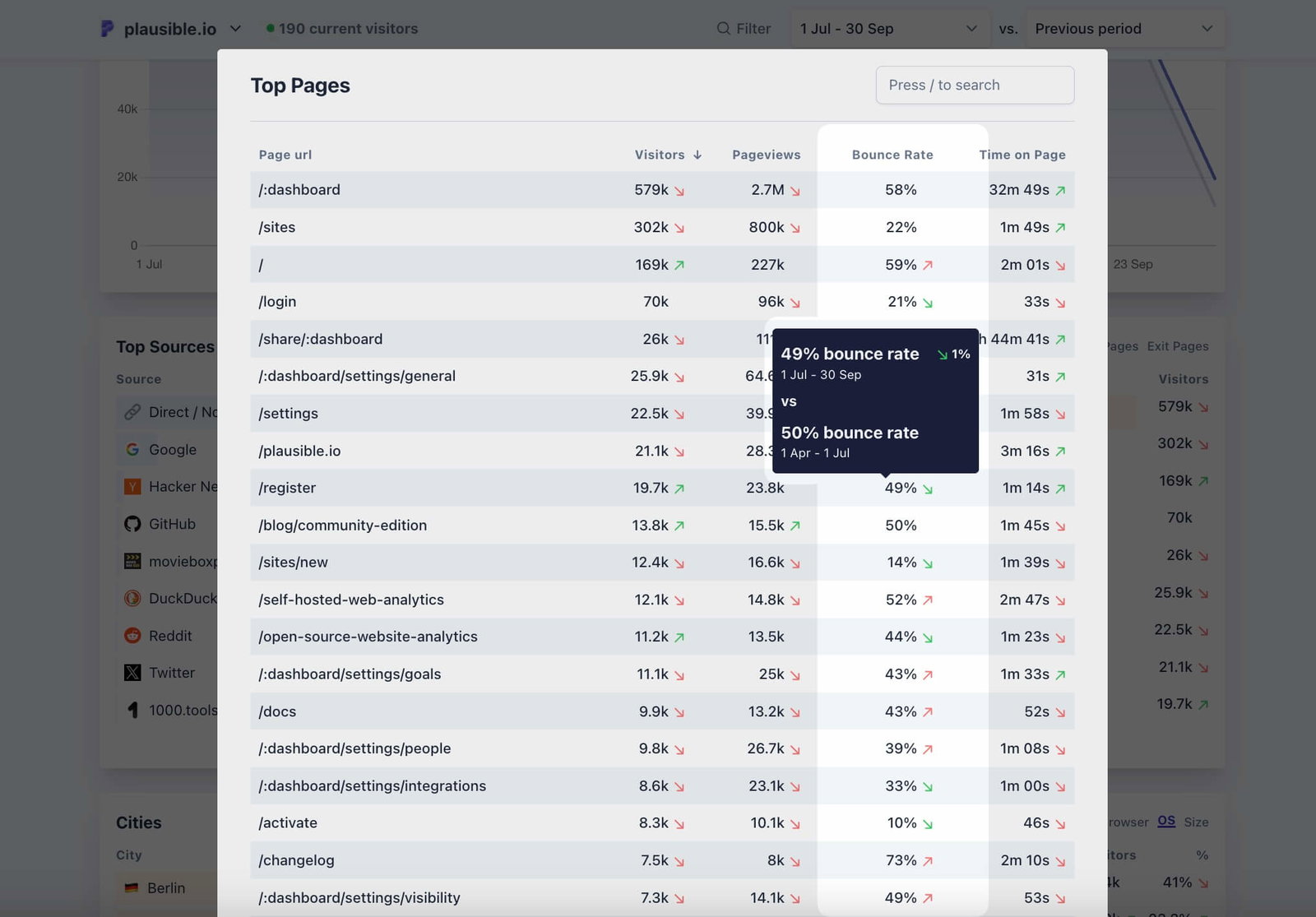Screen dimensions: 1316x917
Task: Click the GitHub source icon
Action: (132, 523)
